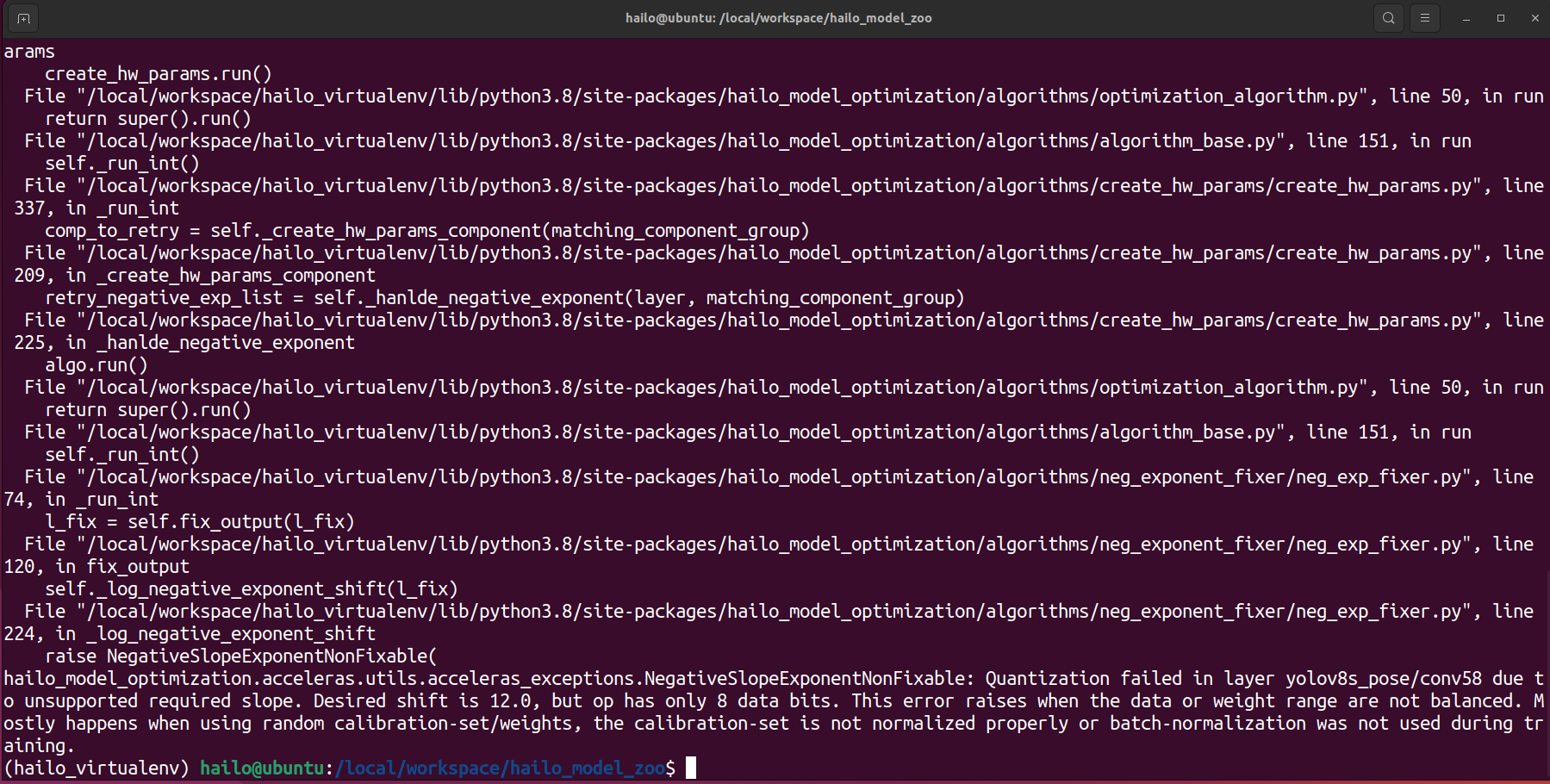This screenshot has height=784, width=1550.
Task: Click the 'arams' text on the first line
Action: click(x=29, y=52)
